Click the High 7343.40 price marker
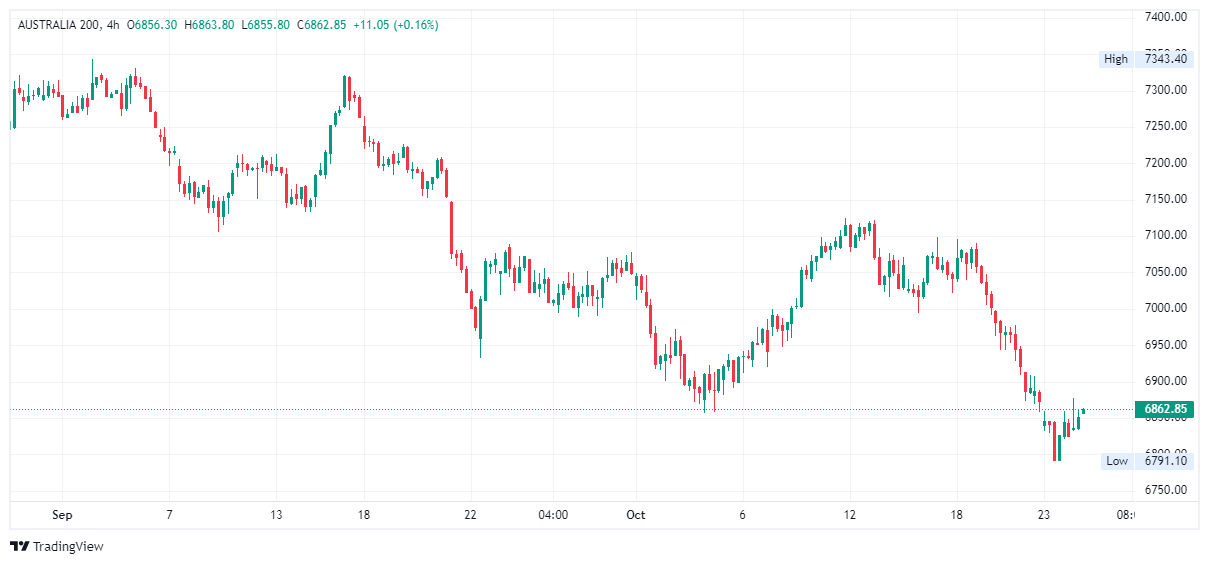 point(1145,59)
